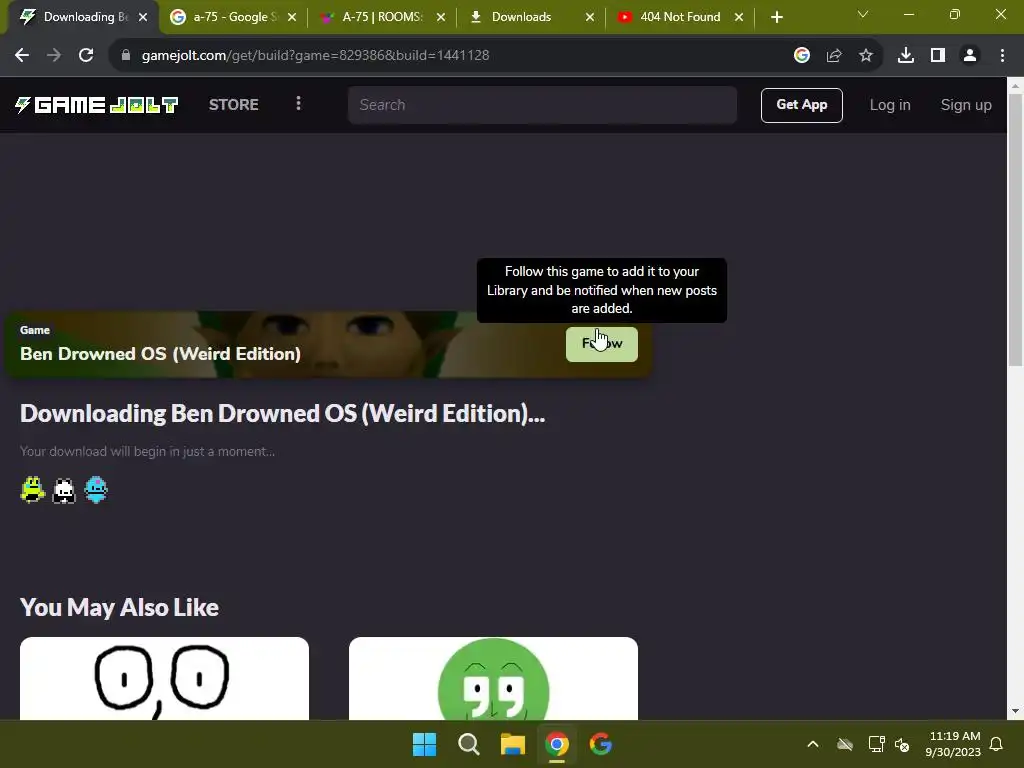Toggle the Chrome side panel
1024x768 pixels.
938,56
